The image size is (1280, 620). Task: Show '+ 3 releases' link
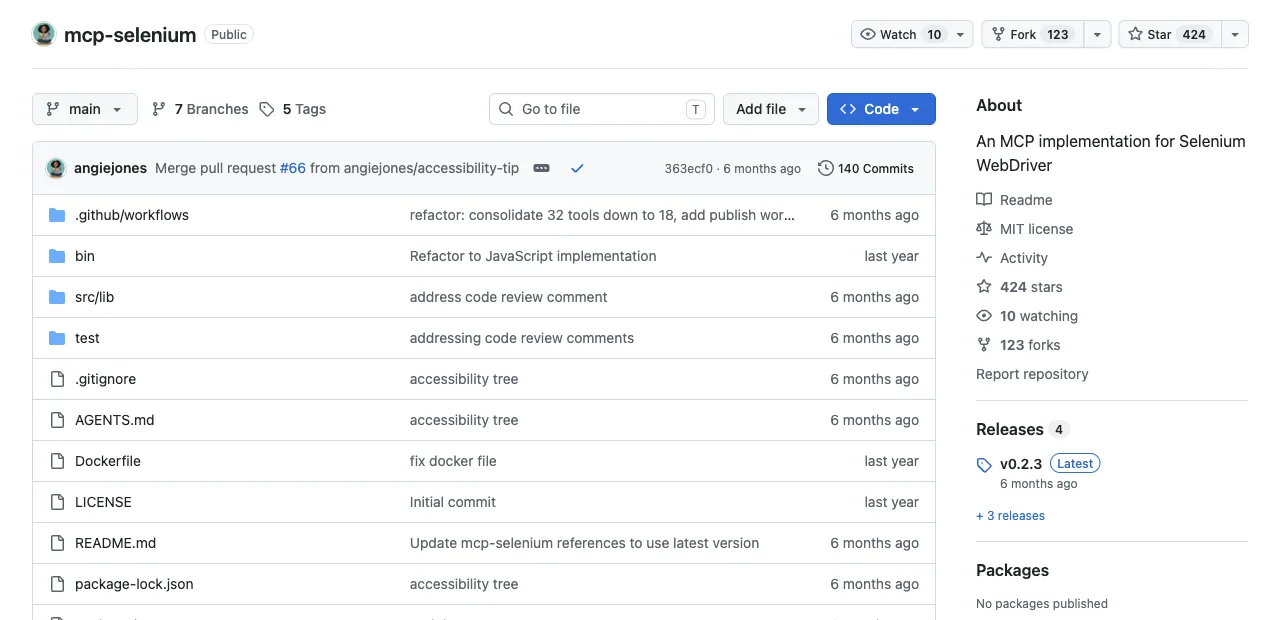(x=1010, y=516)
